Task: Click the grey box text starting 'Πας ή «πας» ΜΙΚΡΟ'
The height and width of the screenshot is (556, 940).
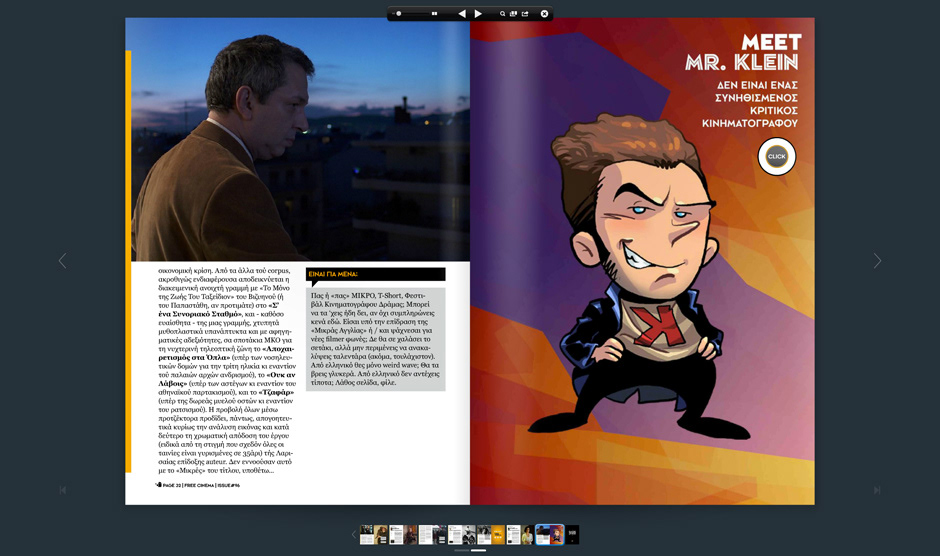Action: click(375, 339)
